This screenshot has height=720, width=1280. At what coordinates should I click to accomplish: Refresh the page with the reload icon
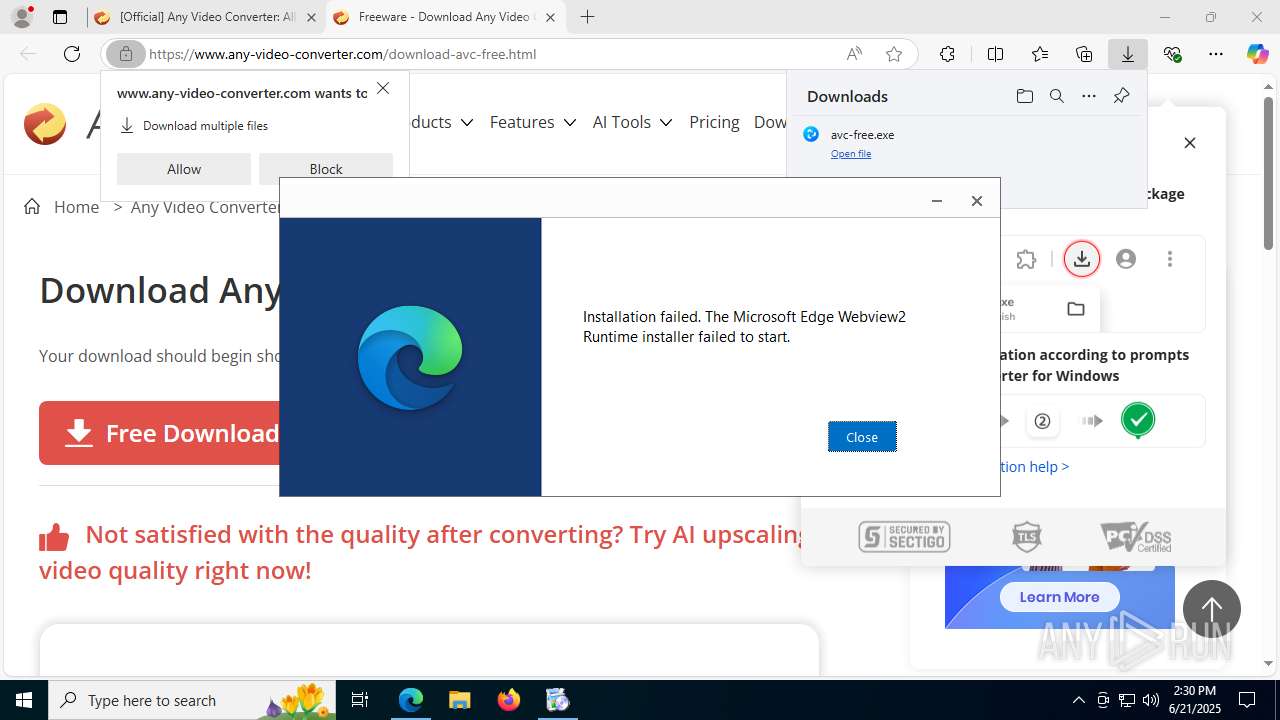coord(72,54)
